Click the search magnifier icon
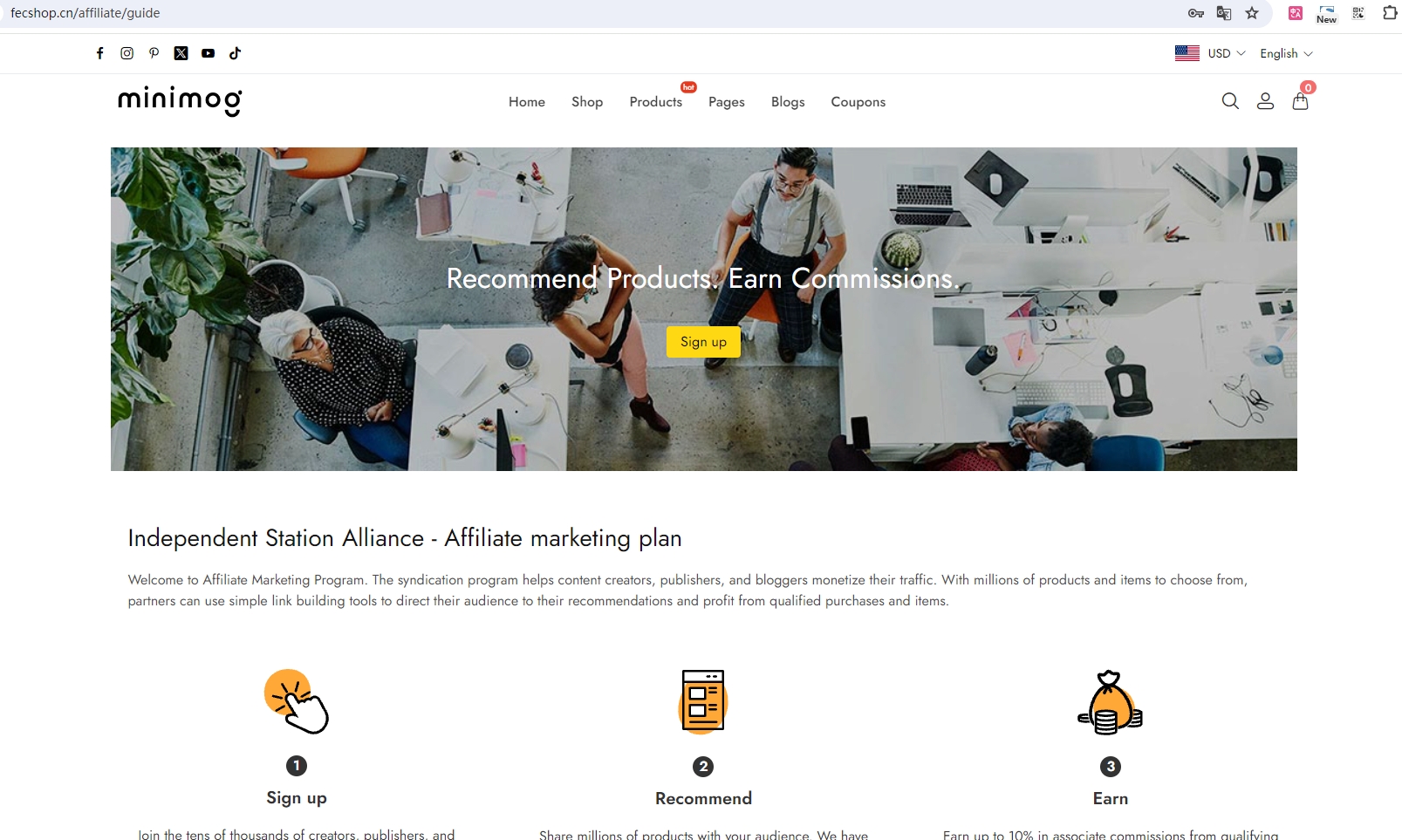1402x840 pixels. pos(1230,101)
